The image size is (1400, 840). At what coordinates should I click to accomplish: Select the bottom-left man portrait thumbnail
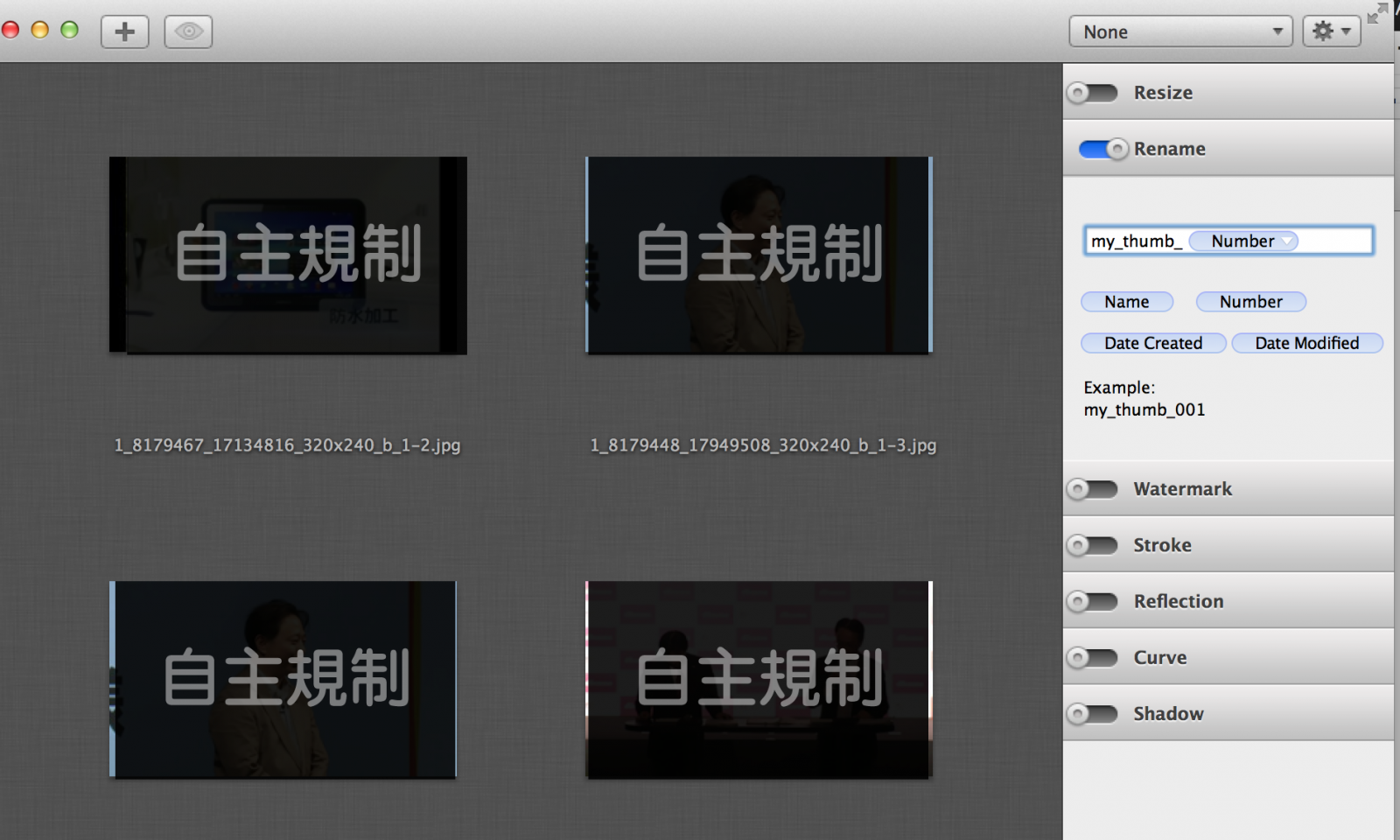(x=283, y=679)
